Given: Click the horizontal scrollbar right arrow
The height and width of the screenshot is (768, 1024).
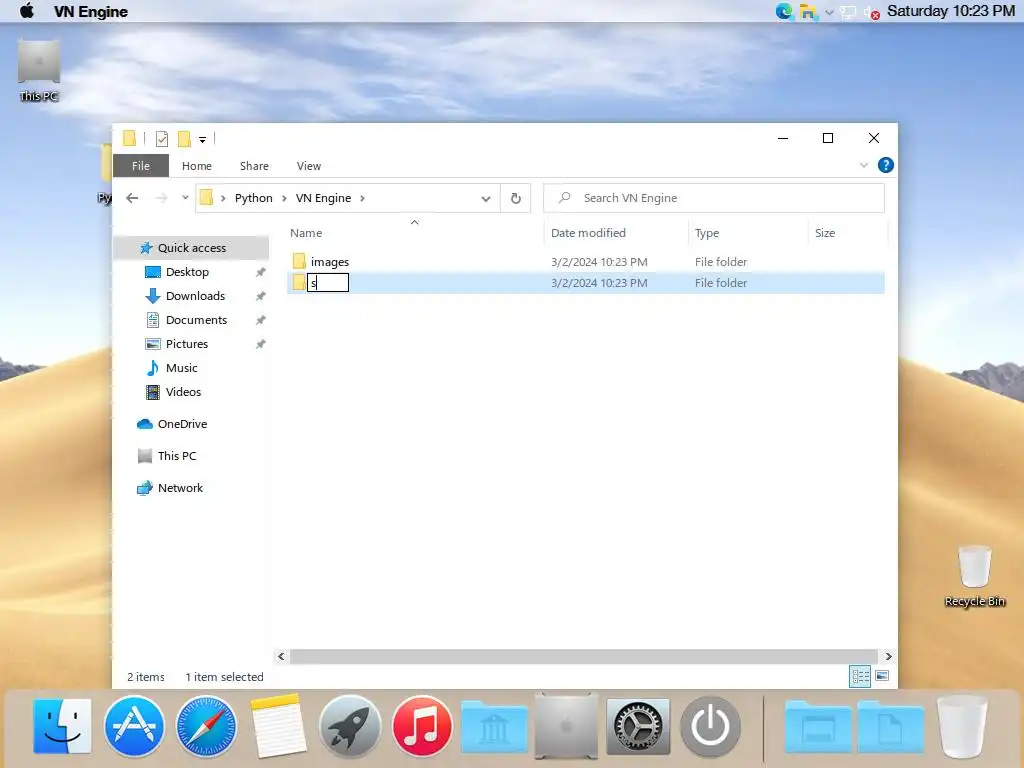Looking at the screenshot, I should pos(888,656).
